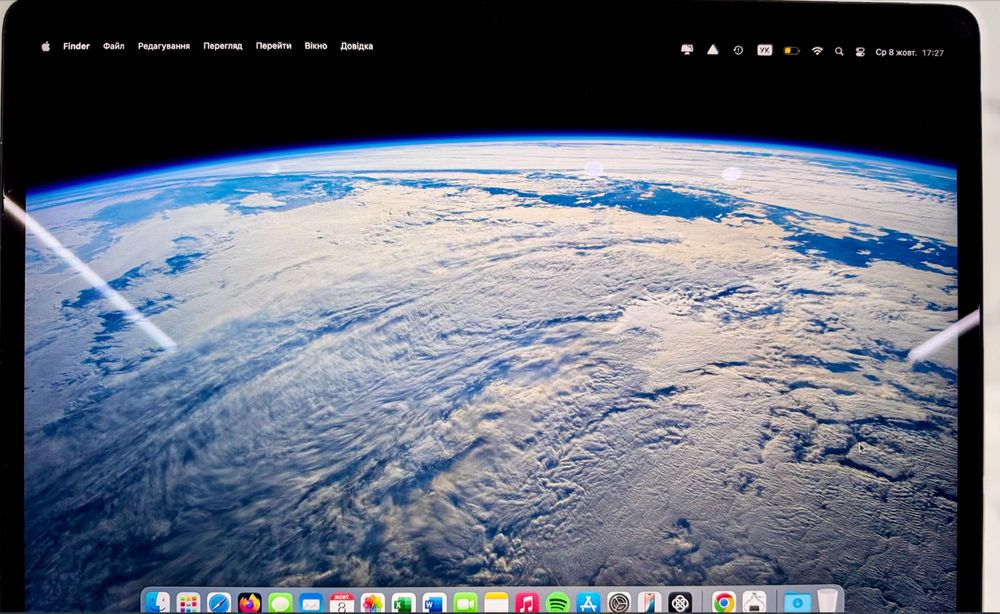Open Control Center in menu bar
The width and height of the screenshot is (1000, 614).
tap(860, 52)
